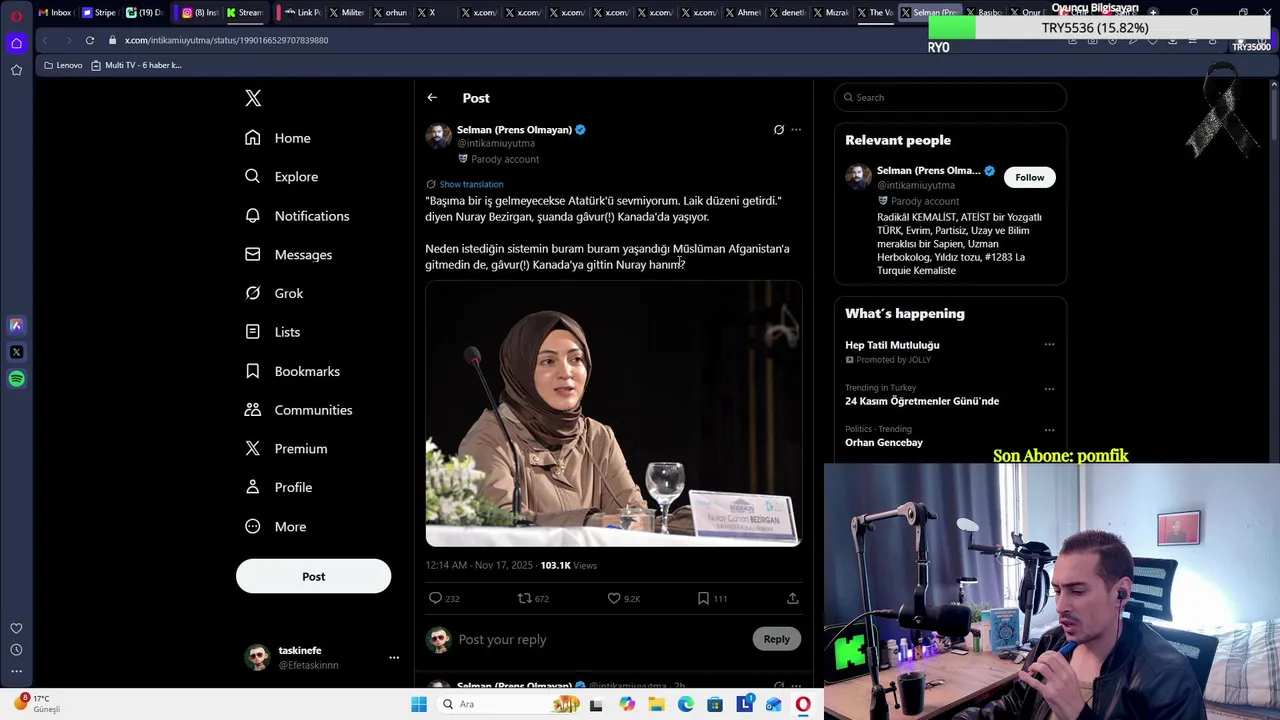This screenshot has height=720, width=1280.
Task: Click Opera home icon in sidebar
Action: 16,43
